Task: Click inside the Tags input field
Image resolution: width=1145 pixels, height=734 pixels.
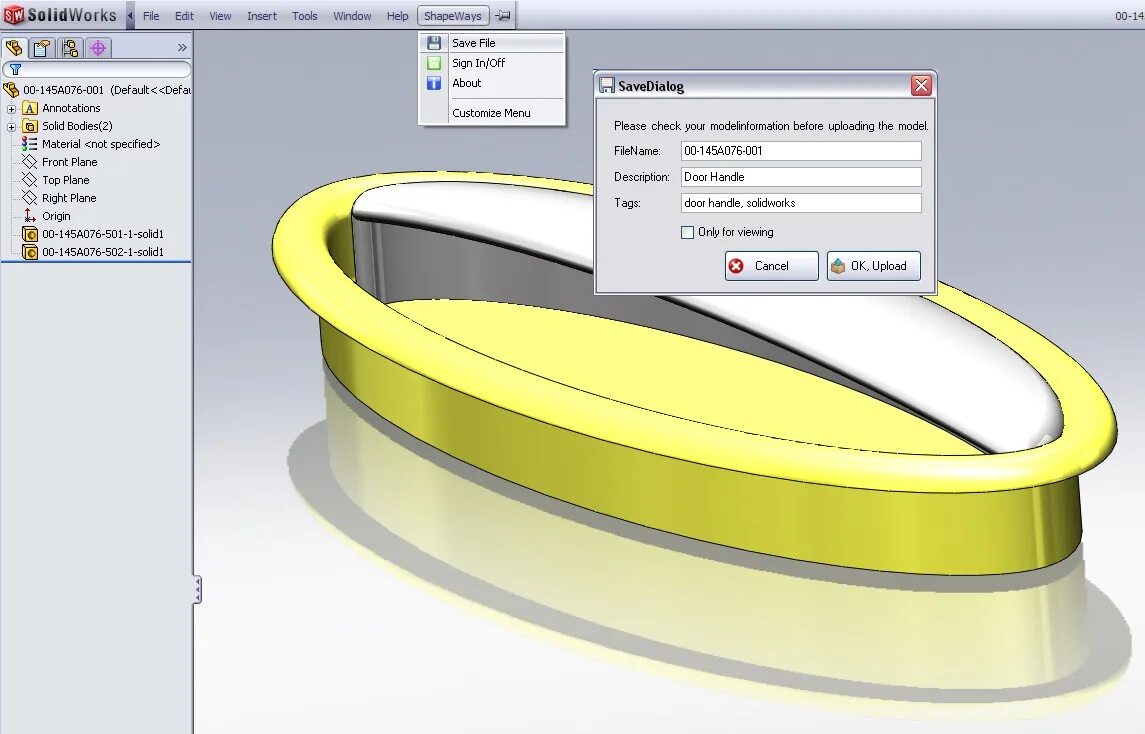Action: coord(800,202)
